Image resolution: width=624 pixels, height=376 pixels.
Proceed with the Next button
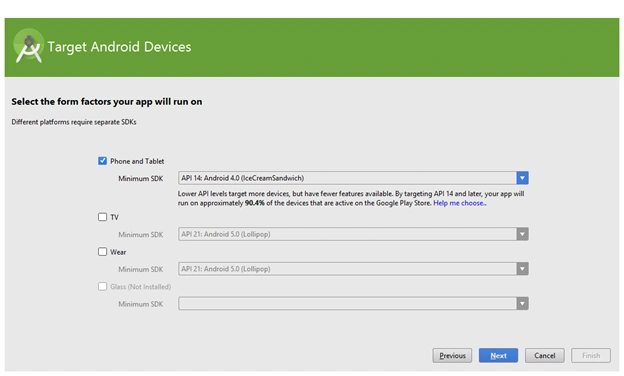pyautogui.click(x=498, y=355)
